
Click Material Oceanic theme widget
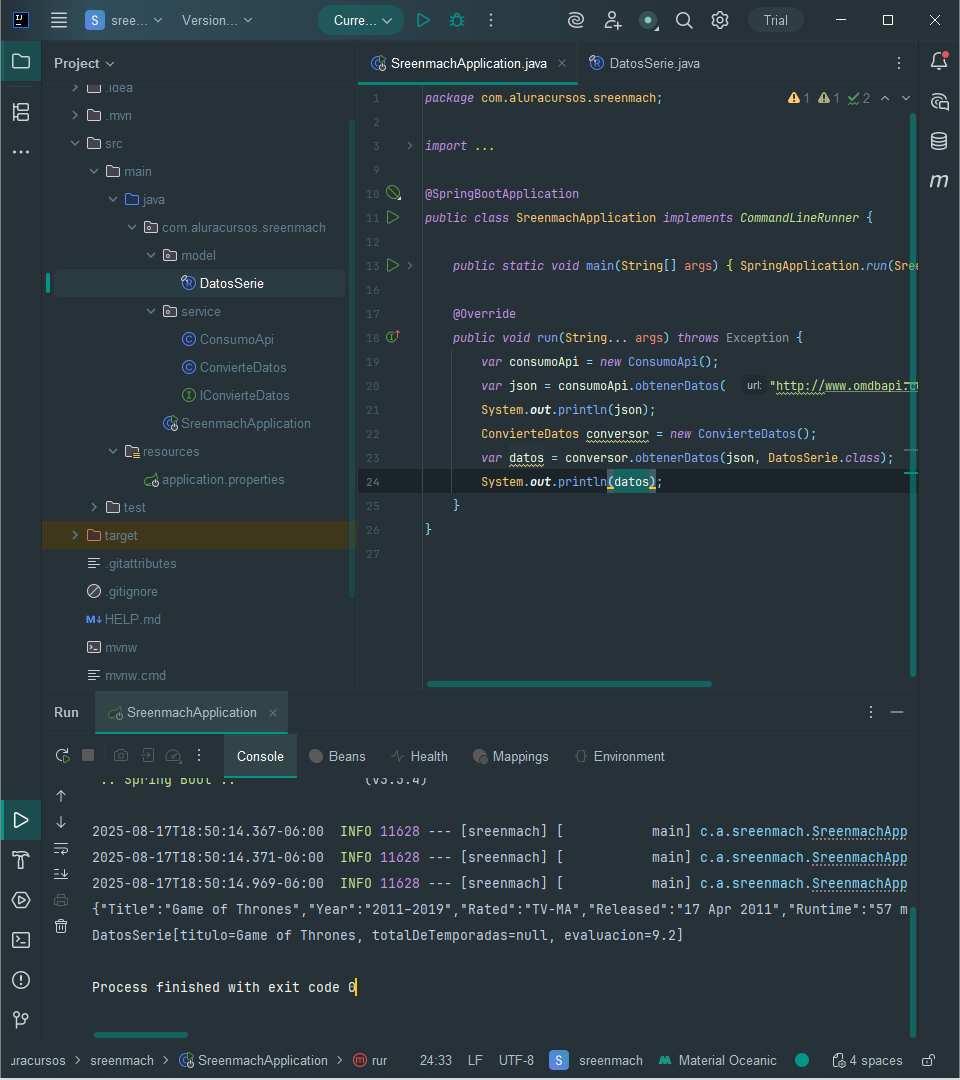coord(717,1060)
